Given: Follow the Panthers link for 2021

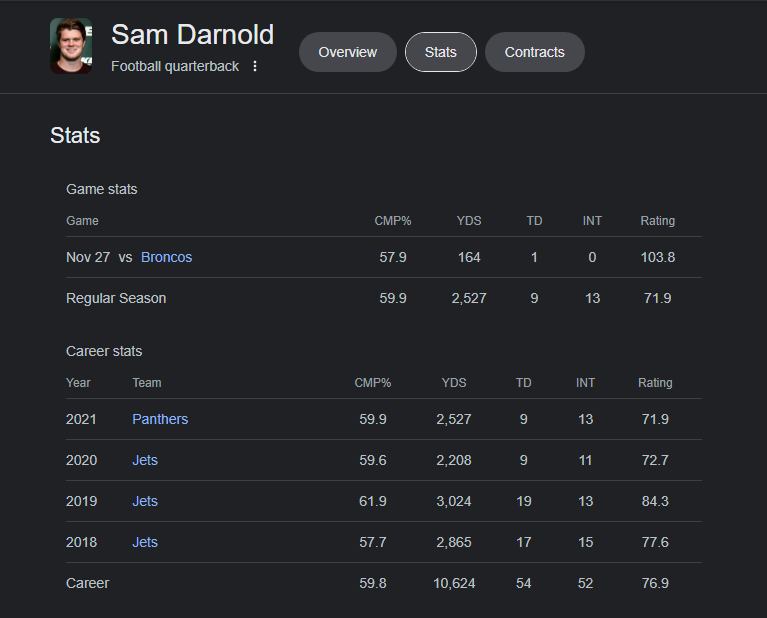Looking at the screenshot, I should (160, 419).
